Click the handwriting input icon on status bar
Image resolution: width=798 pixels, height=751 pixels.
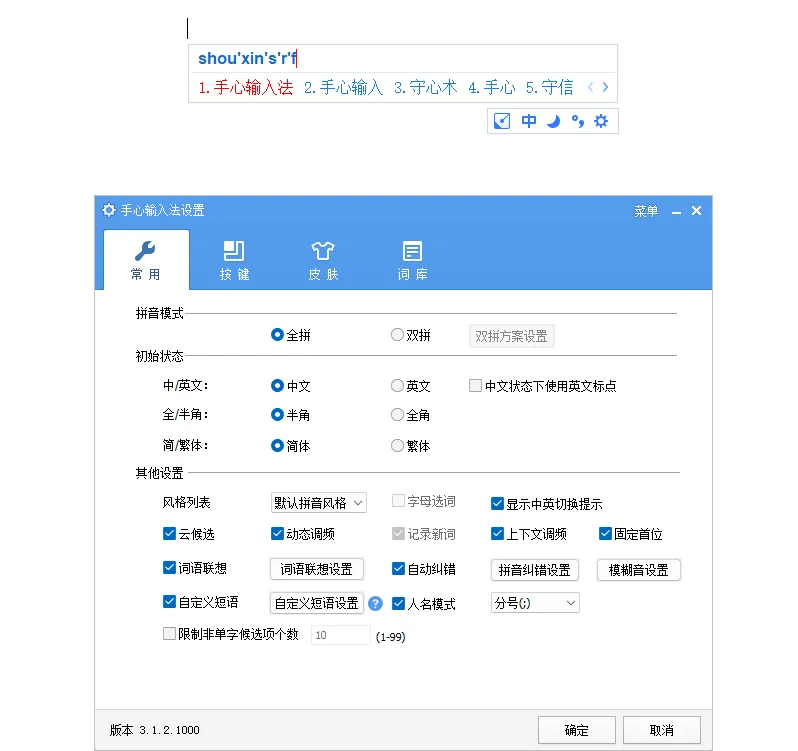pyautogui.click(x=502, y=121)
